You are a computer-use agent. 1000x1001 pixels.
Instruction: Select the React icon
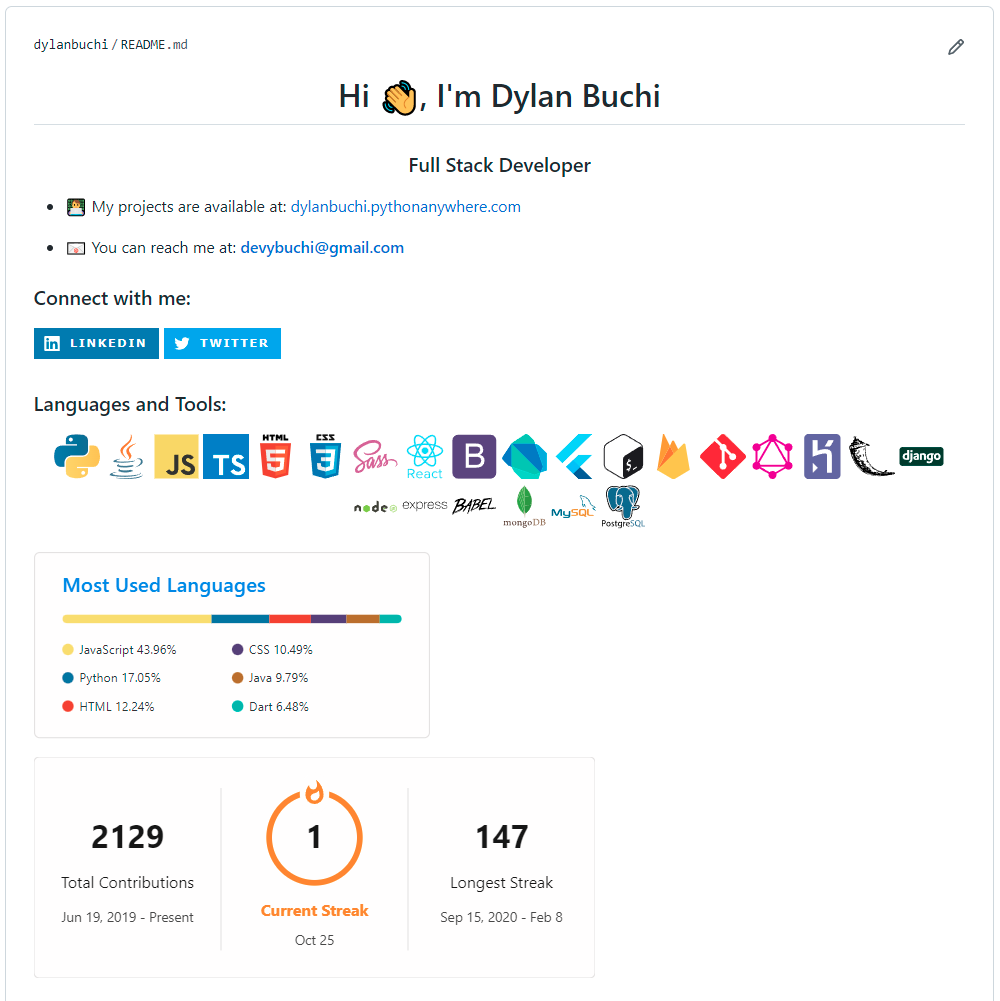(x=424, y=456)
